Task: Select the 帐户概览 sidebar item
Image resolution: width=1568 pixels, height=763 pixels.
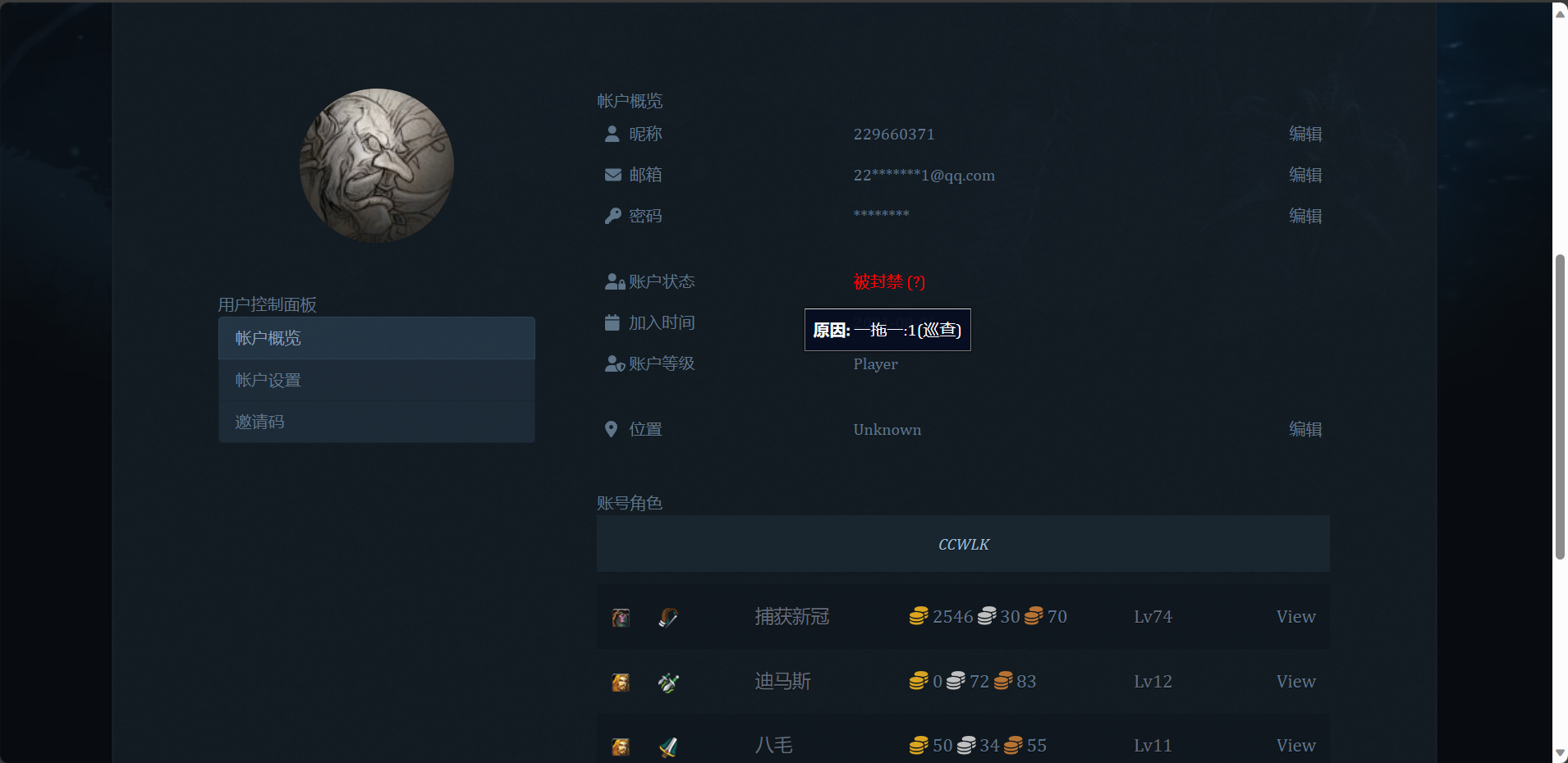Action: [268, 337]
